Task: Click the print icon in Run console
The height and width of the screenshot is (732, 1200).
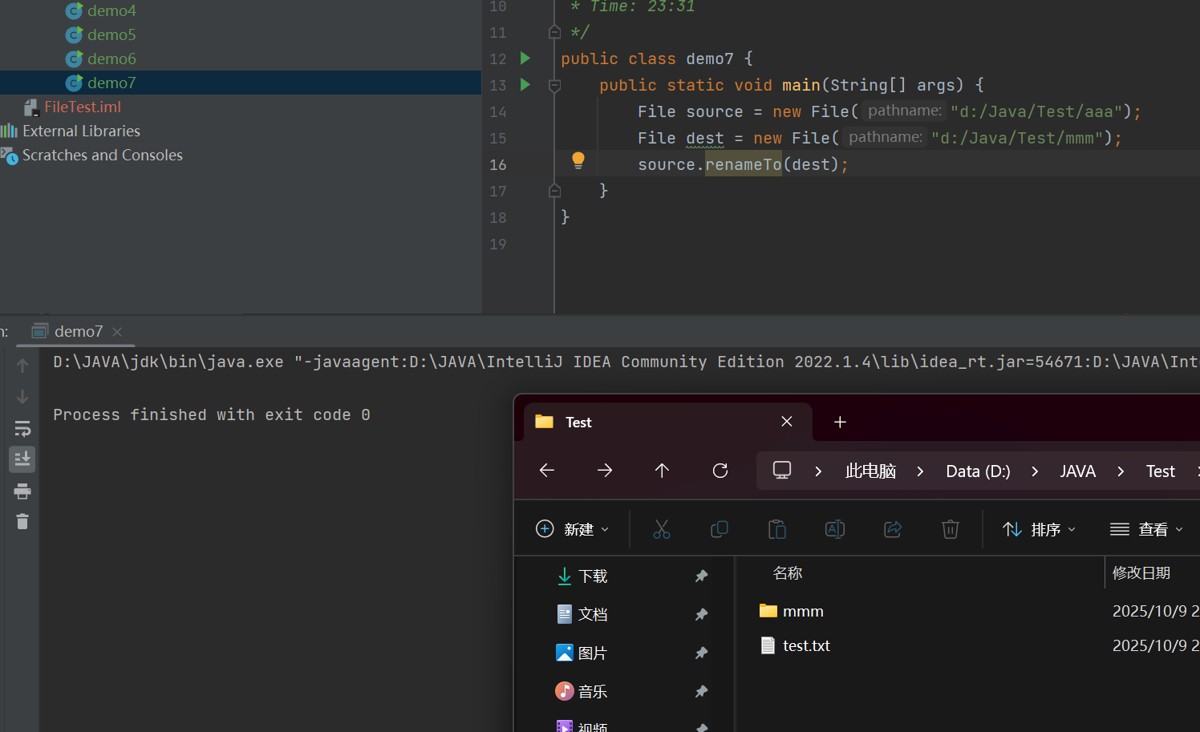Action: pyautogui.click(x=22, y=491)
